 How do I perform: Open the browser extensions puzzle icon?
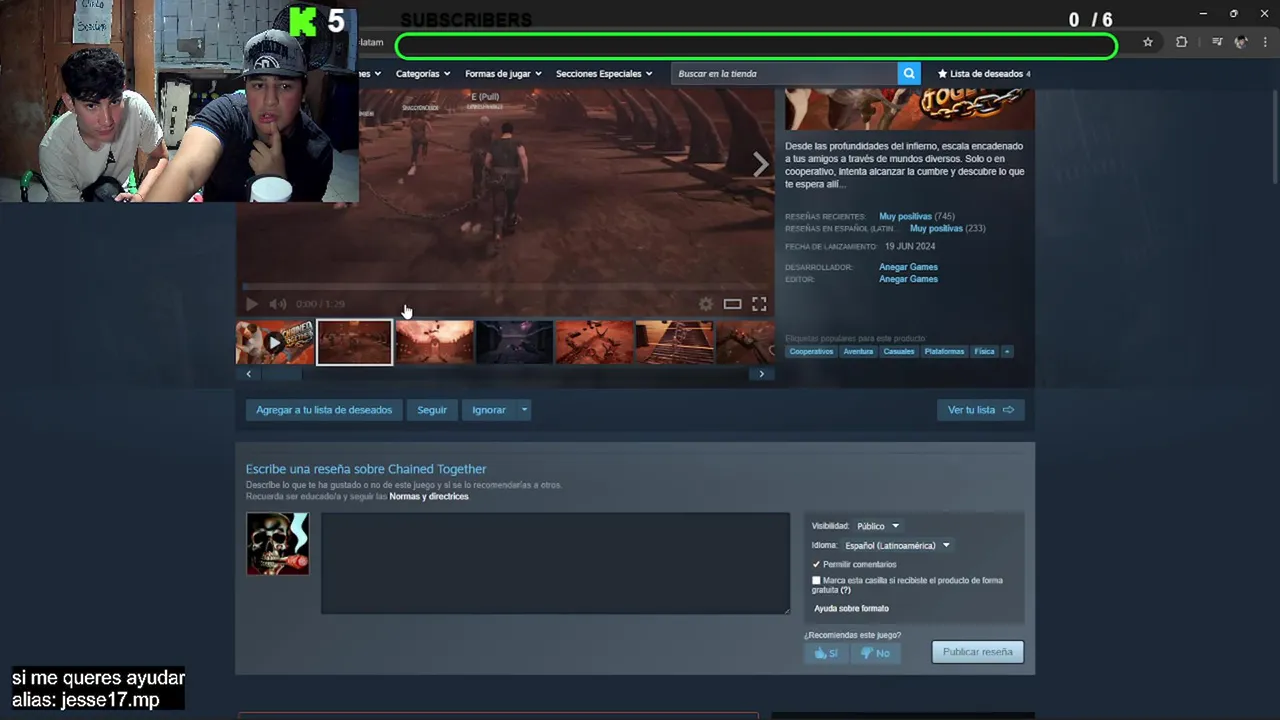1182,42
